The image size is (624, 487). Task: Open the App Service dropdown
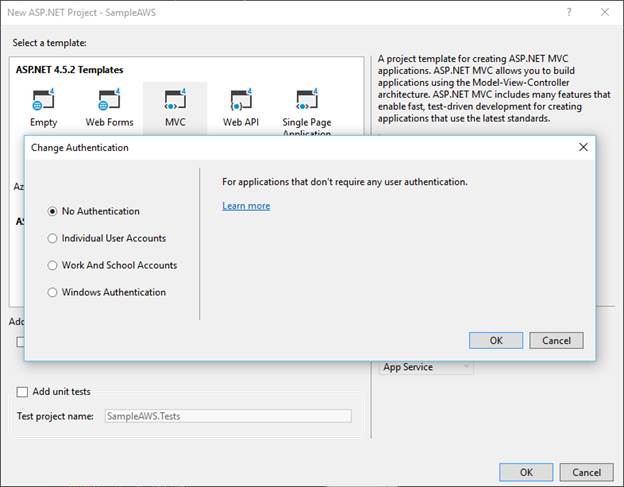[x=426, y=367]
